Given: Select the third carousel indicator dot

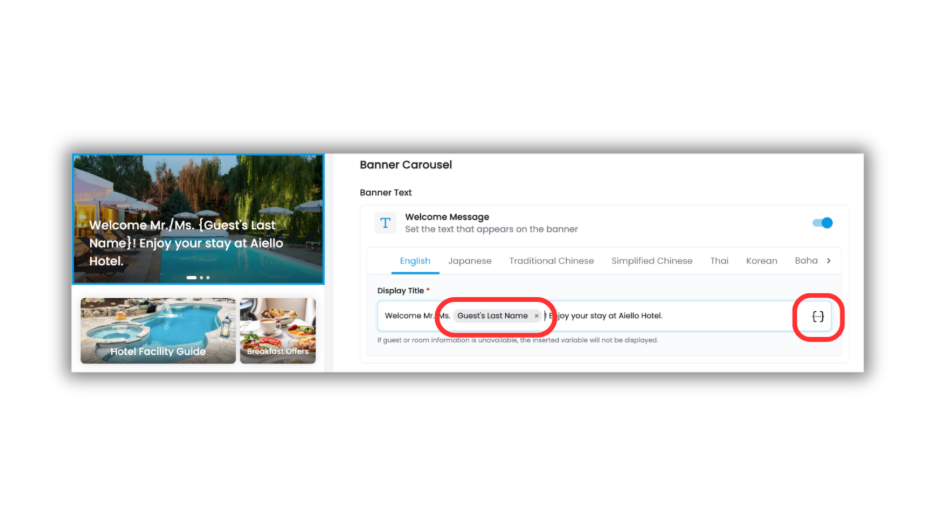Looking at the screenshot, I should [x=208, y=278].
